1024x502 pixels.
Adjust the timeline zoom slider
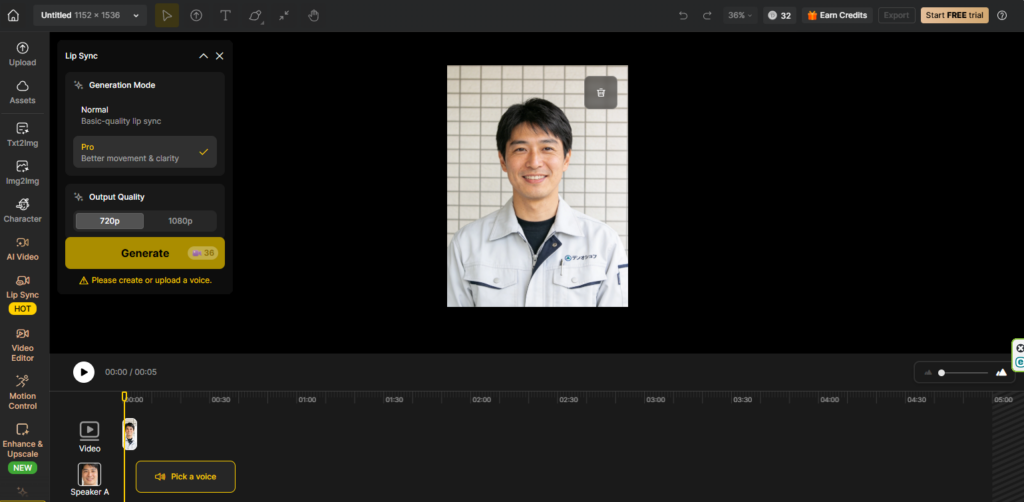(942, 372)
